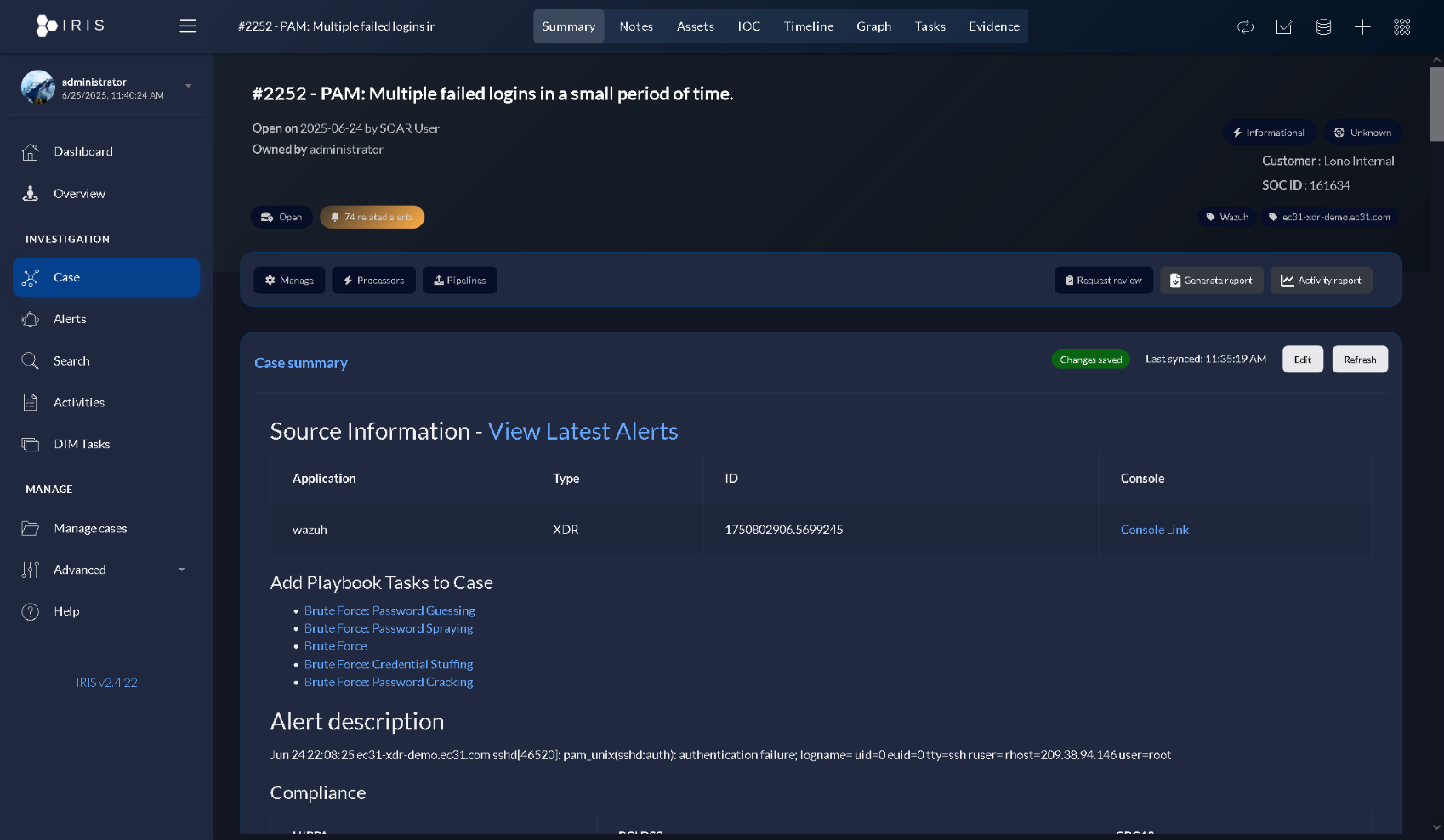Open Brute Force: Credential Stuffing playbook

(389, 665)
